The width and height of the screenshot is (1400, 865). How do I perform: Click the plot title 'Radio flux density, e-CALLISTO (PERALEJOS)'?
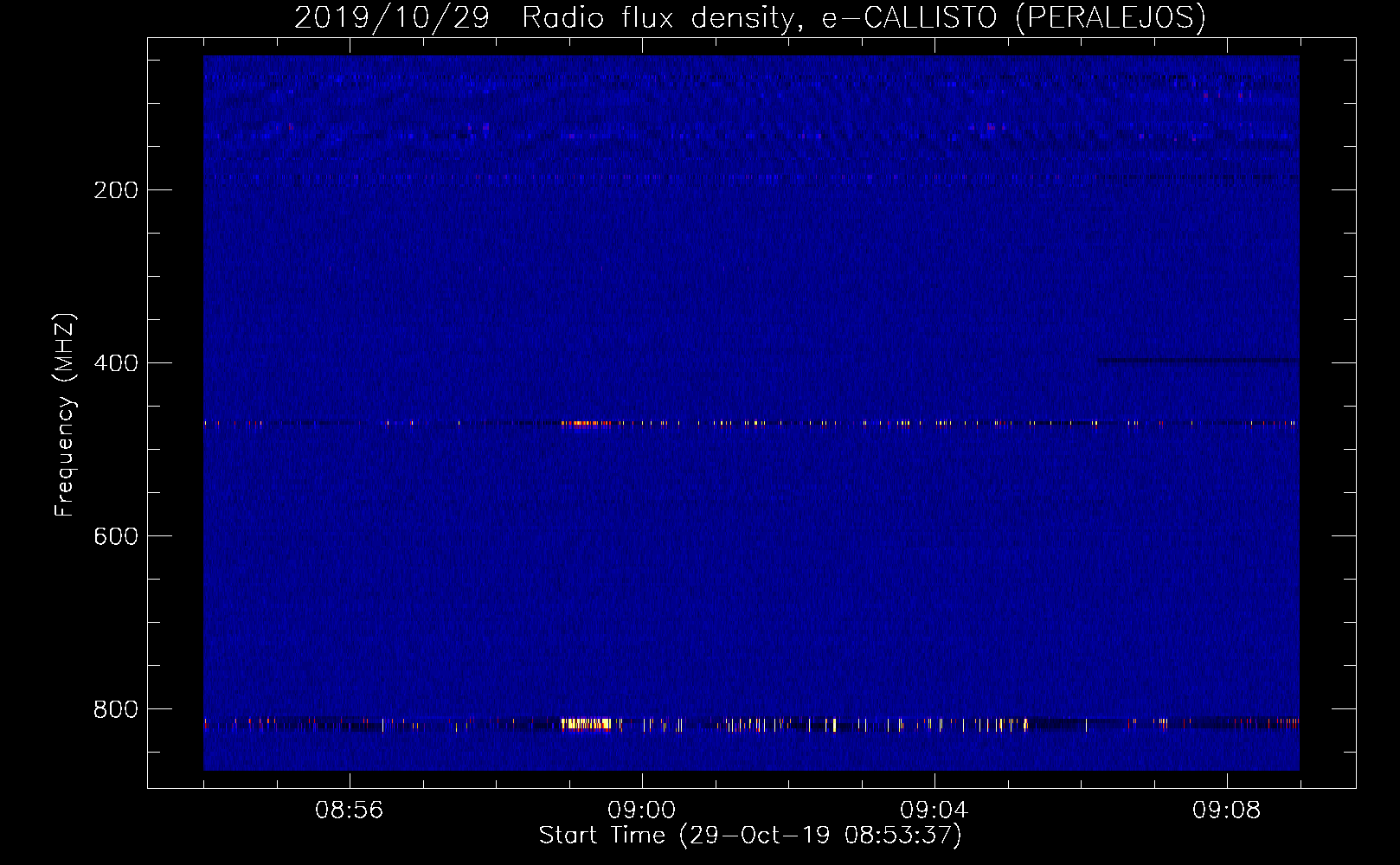pyautogui.click(x=864, y=18)
